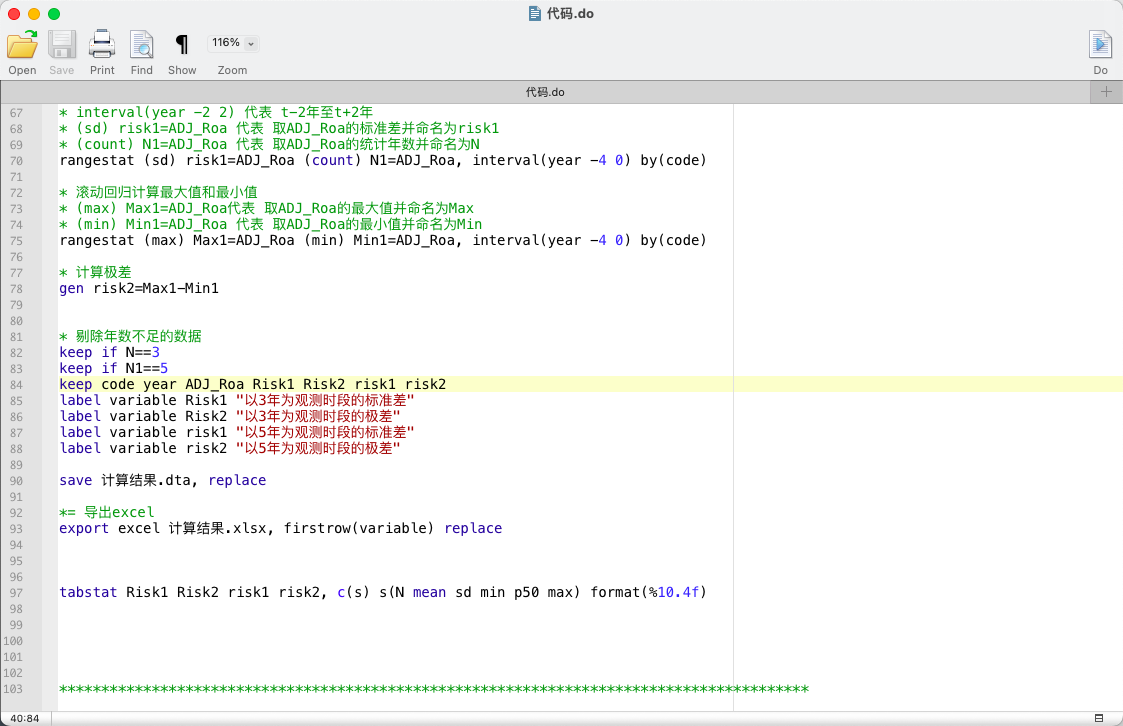
Task: Click the 40:84 cursor position indicator
Action: tap(25, 718)
